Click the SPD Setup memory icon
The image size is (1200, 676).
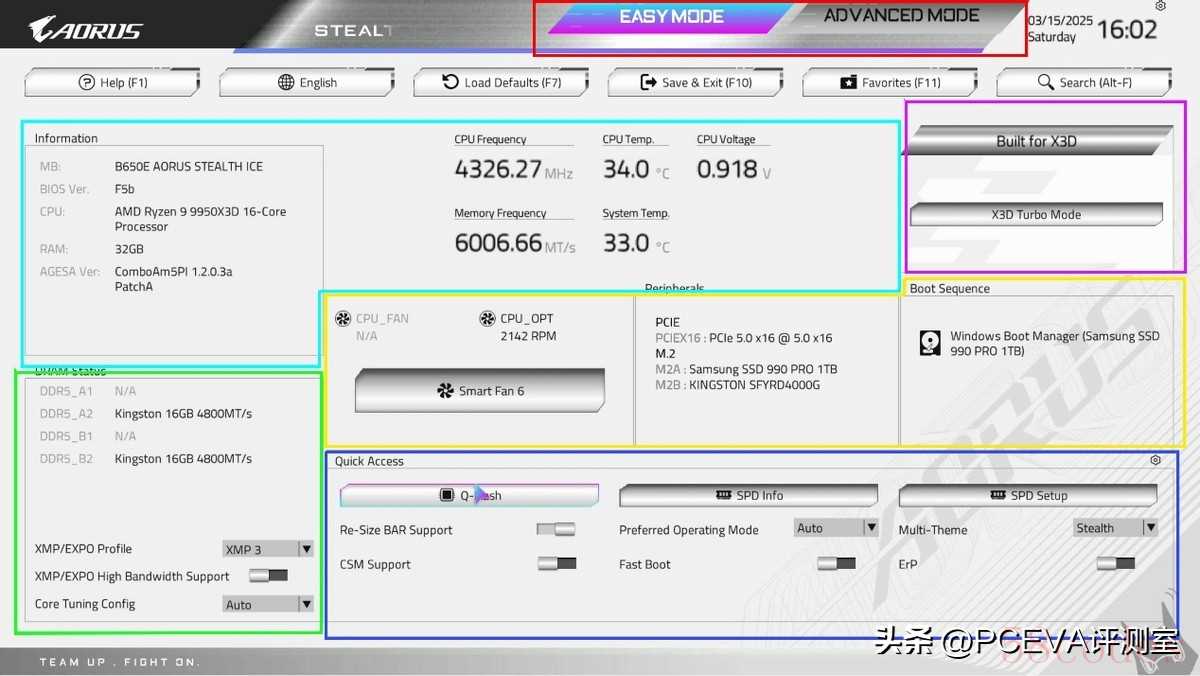998,495
